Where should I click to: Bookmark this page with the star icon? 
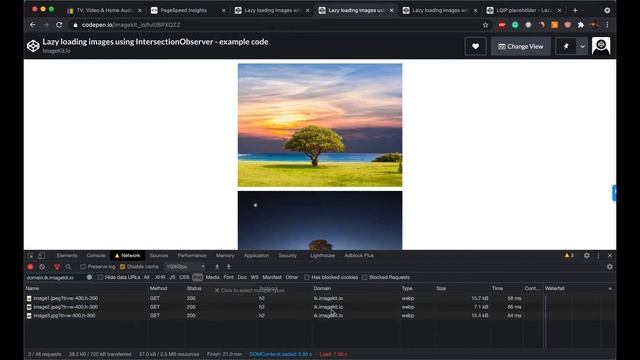[485, 25]
